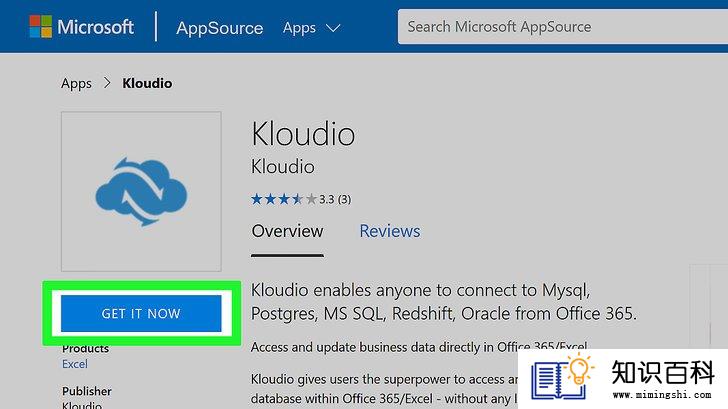Click the Kloudio breadcrumb text
The height and width of the screenshot is (409, 728).
pos(147,83)
